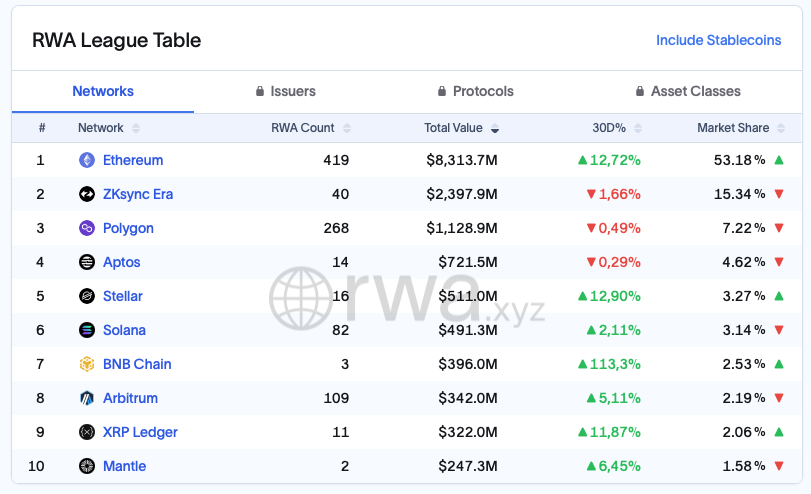The image size is (811, 494).
Task: Click the Aptos network logo icon
Action: click(x=87, y=262)
